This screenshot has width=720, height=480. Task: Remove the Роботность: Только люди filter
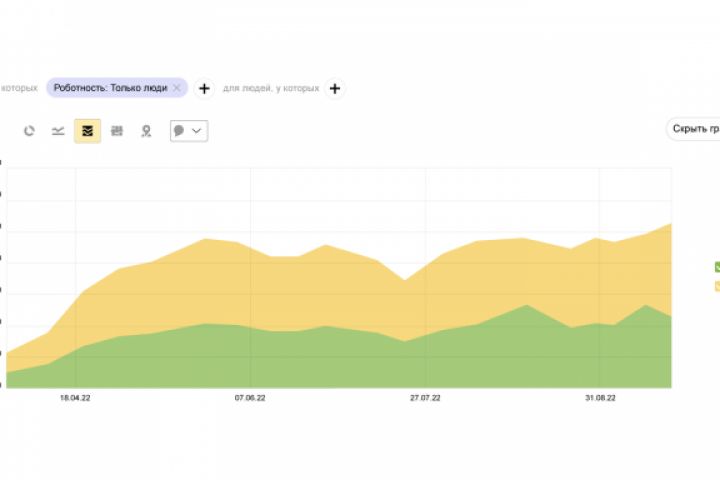coord(177,88)
